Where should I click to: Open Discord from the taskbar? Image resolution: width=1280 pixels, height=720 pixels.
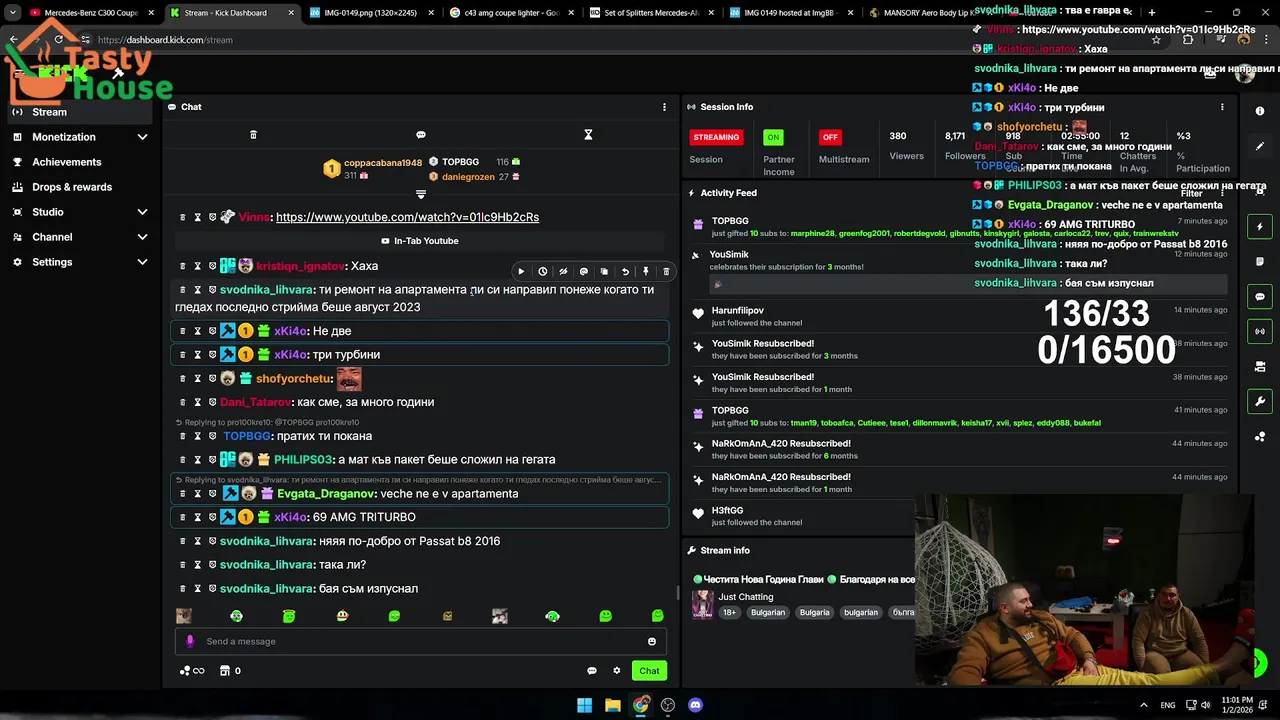[x=695, y=705]
